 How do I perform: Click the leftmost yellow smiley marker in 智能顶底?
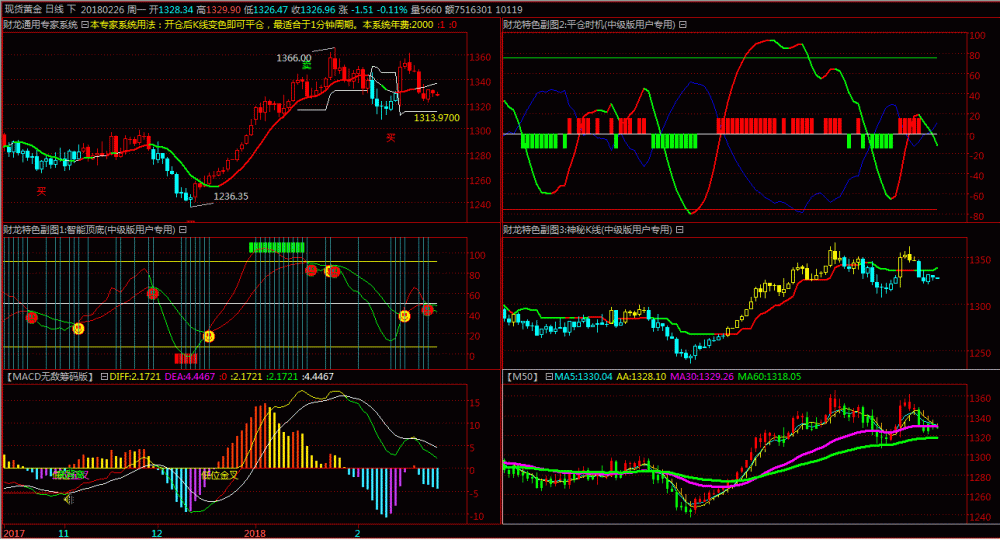pos(78,329)
